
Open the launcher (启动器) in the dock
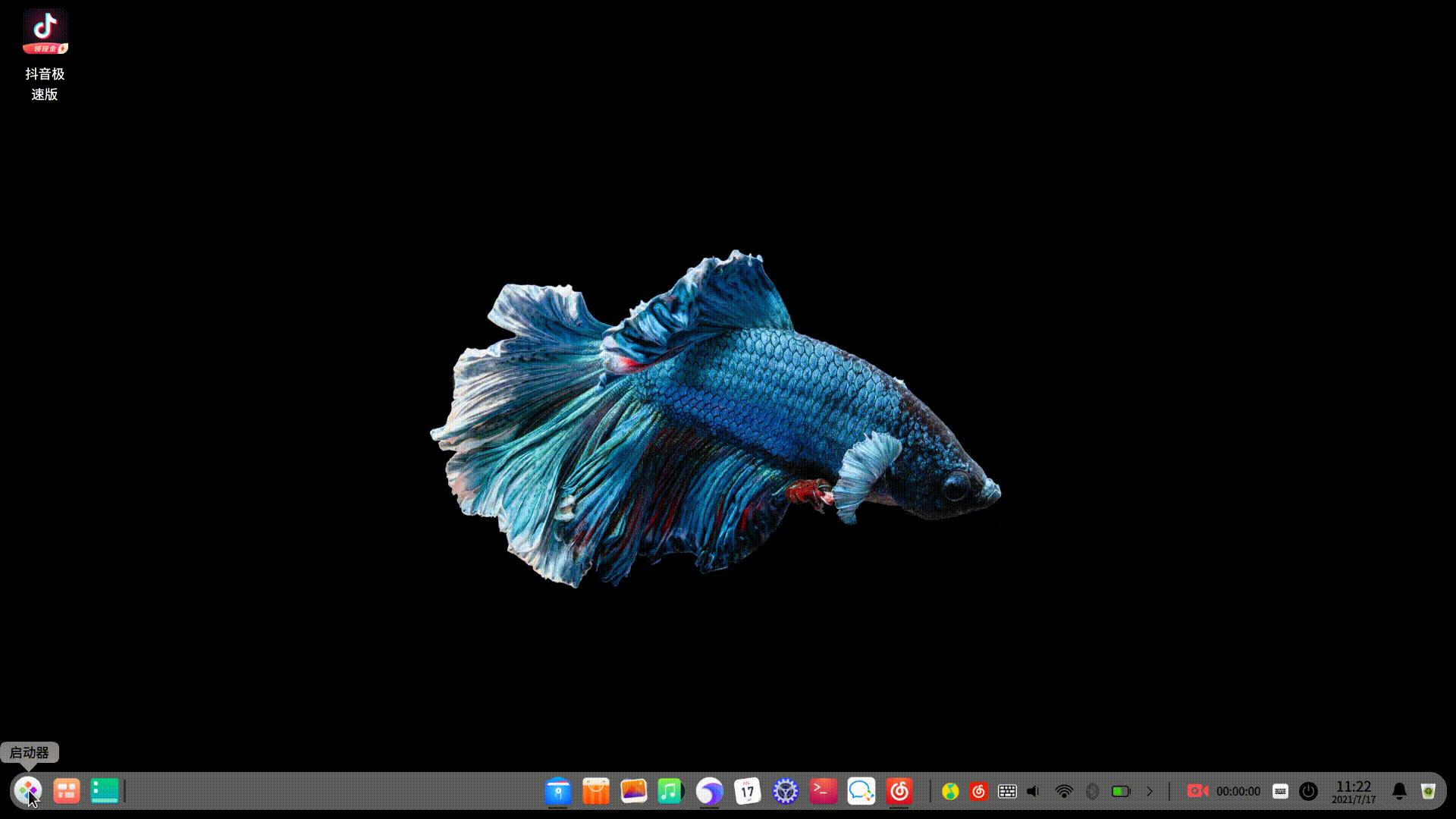(28, 791)
